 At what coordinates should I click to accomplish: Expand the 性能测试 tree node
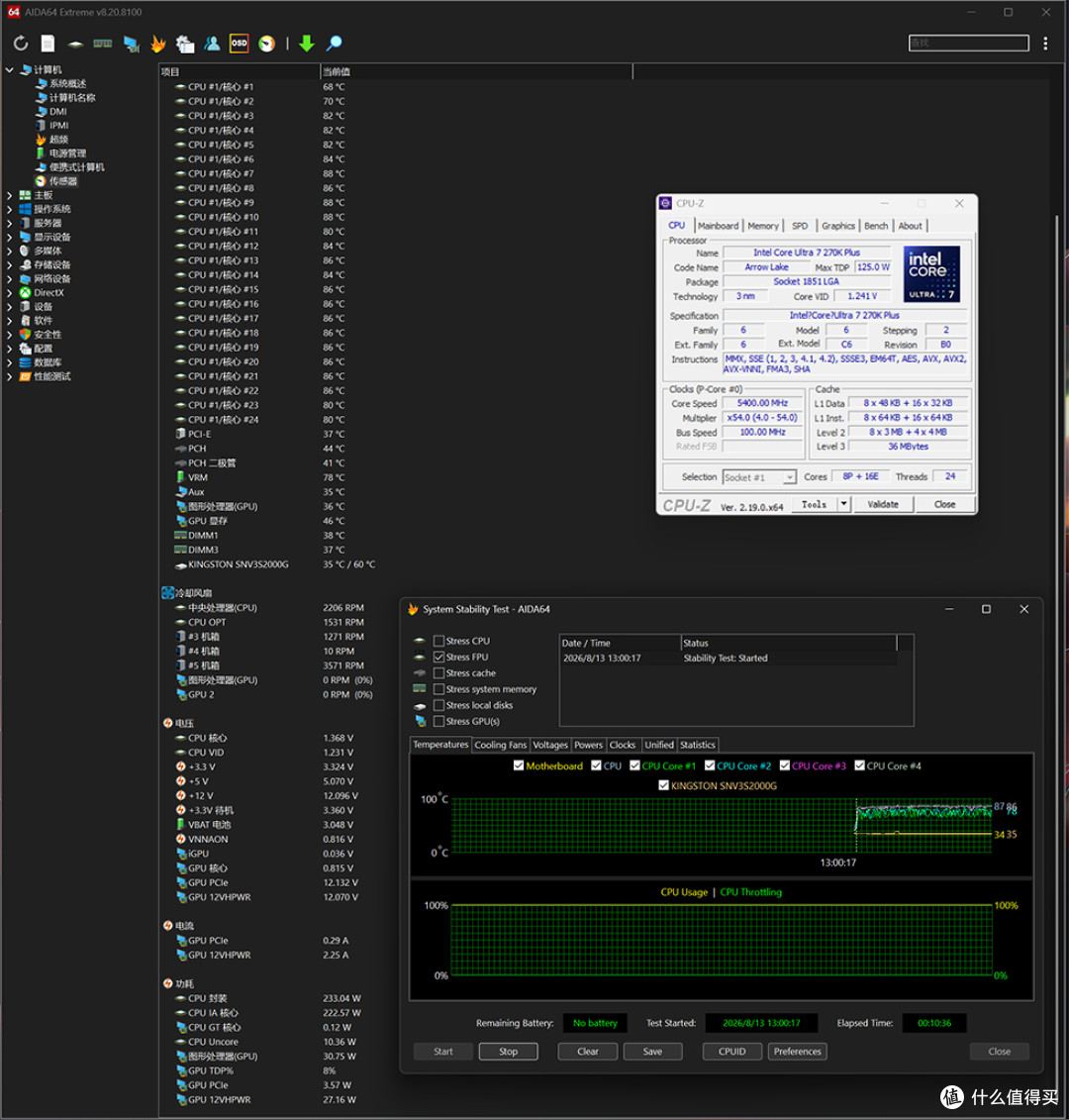(x=9, y=376)
